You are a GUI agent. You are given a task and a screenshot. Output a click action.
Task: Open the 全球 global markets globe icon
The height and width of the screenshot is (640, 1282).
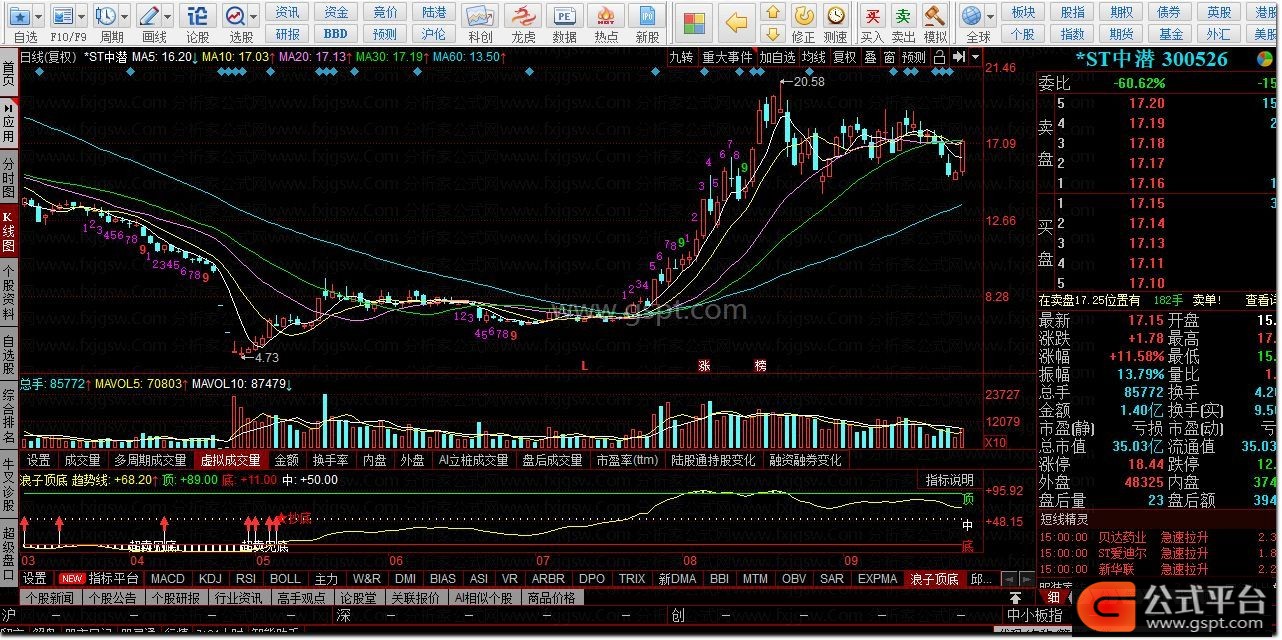click(972, 16)
